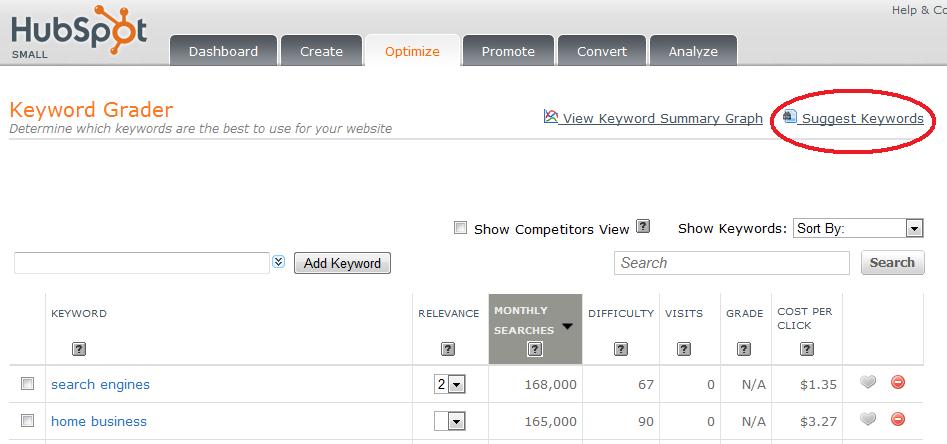Image resolution: width=947 pixels, height=444 pixels.
Task: Click the Suggest Keywords link
Action: tap(862, 118)
